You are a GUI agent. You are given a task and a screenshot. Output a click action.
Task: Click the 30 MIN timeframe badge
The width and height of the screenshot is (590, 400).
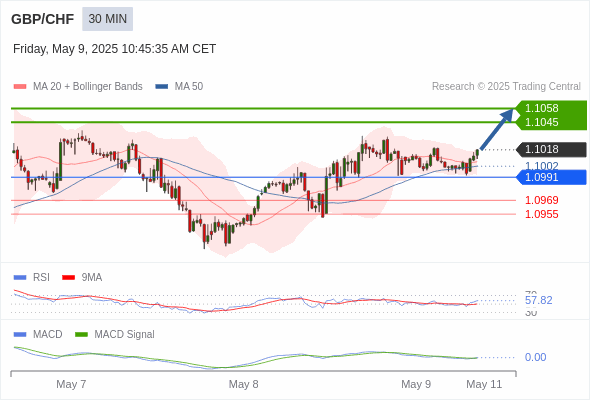coord(108,19)
